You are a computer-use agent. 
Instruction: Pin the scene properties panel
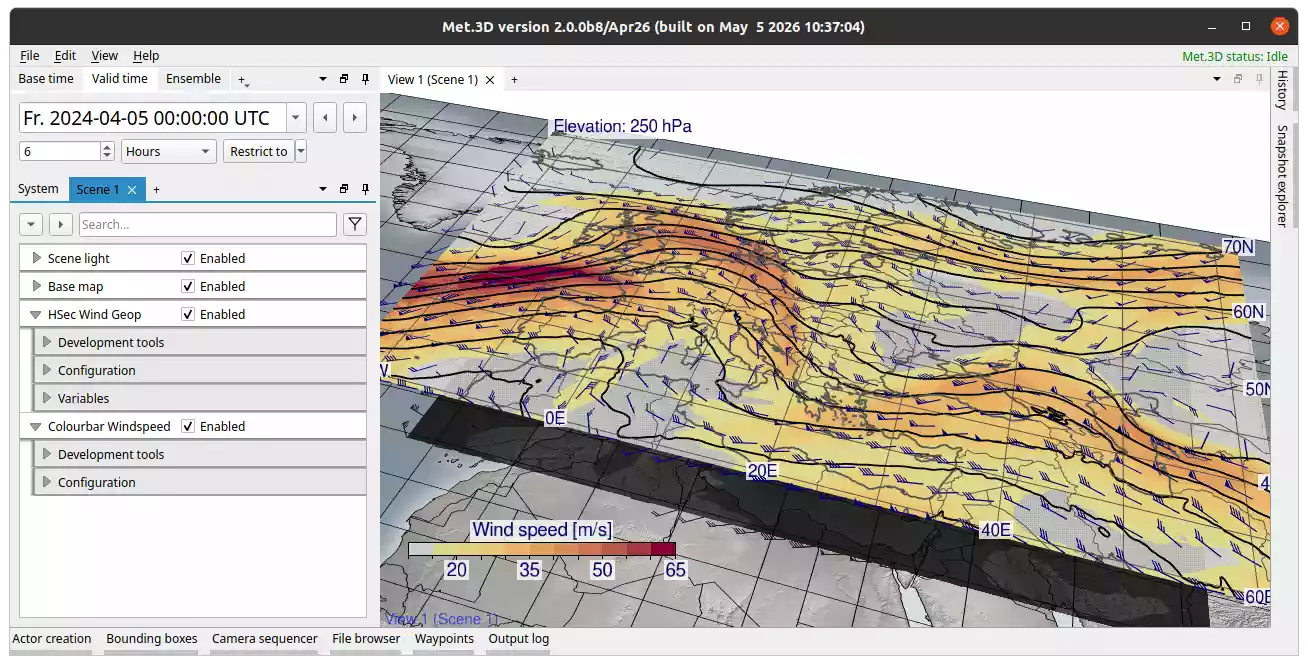[365, 189]
